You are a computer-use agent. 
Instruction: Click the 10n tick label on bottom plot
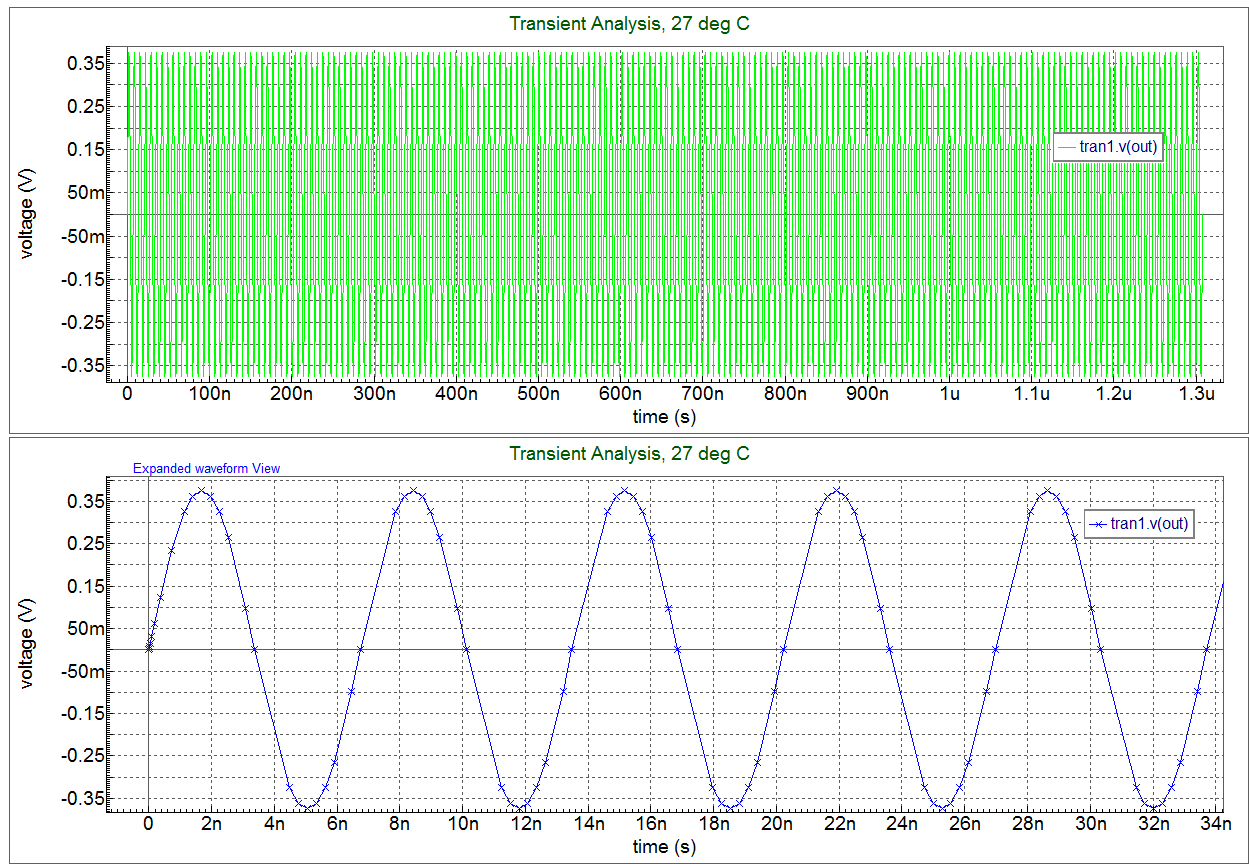[463, 825]
